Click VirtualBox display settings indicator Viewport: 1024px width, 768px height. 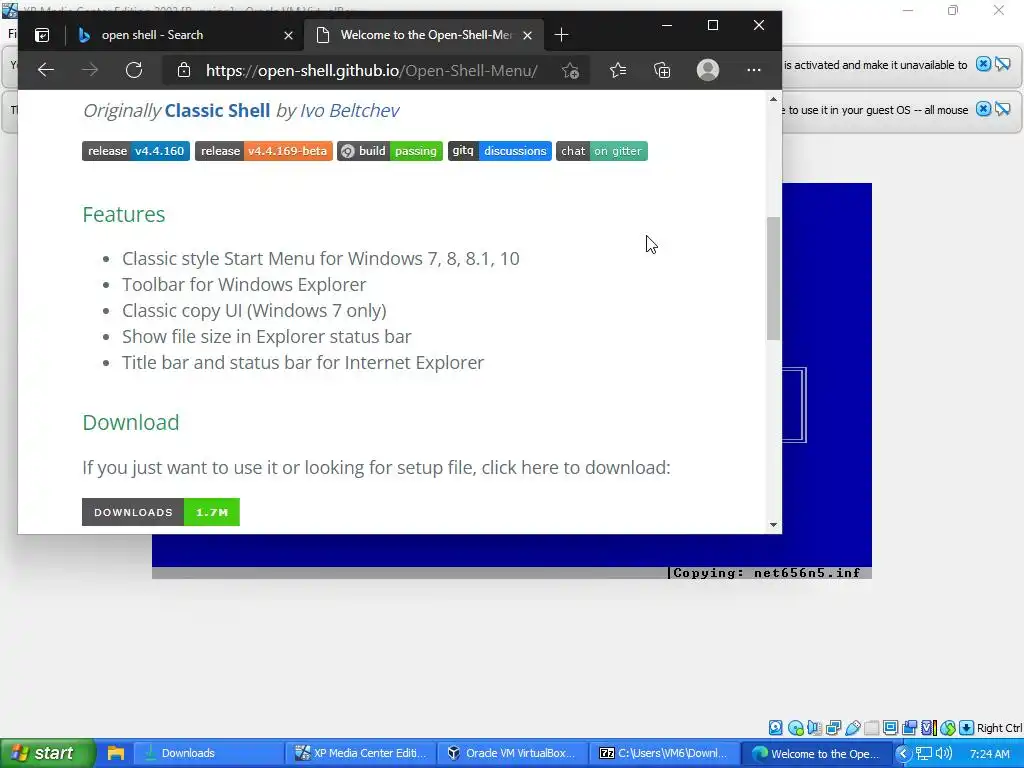890,728
